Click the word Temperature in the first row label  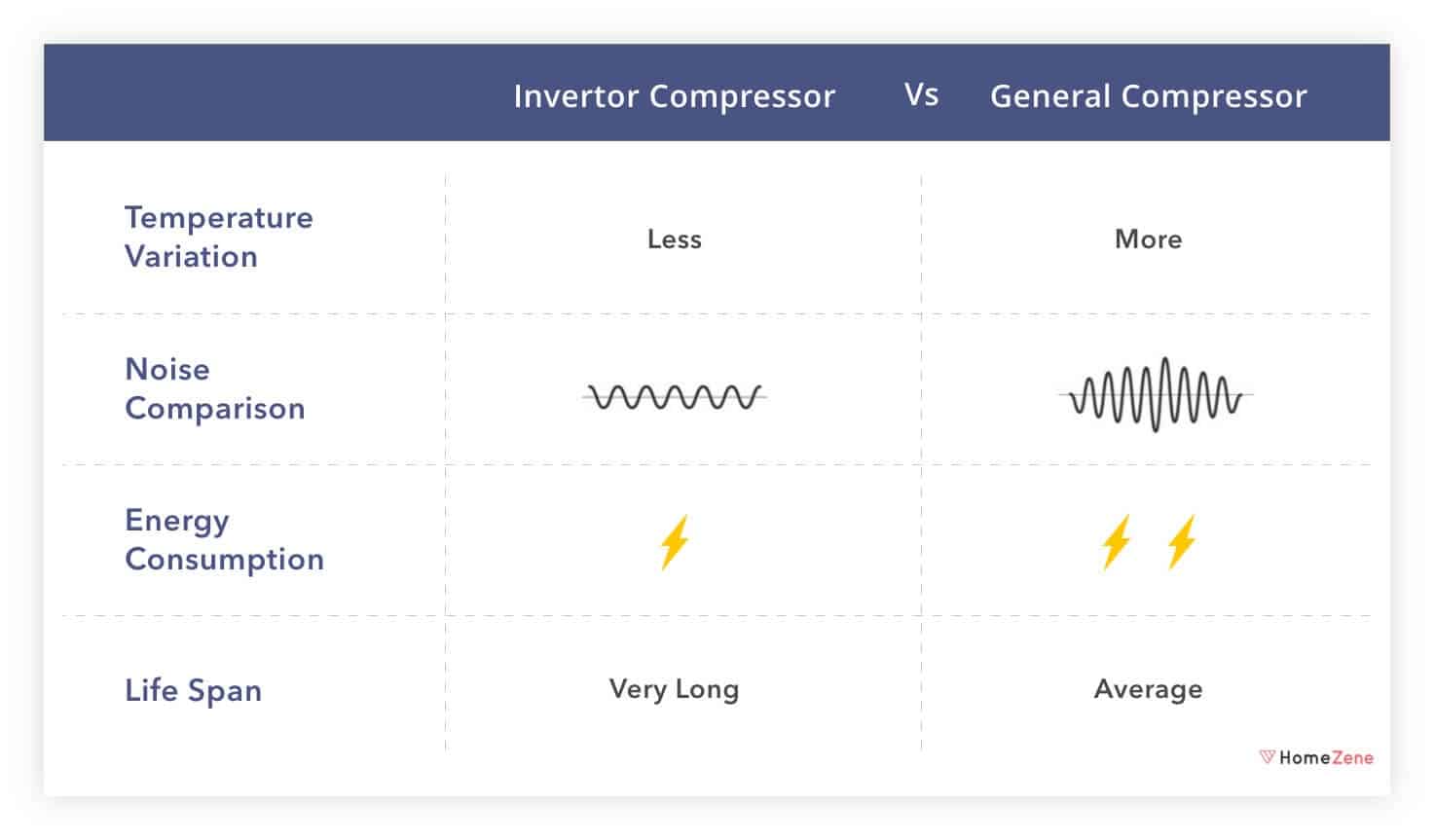point(219,217)
